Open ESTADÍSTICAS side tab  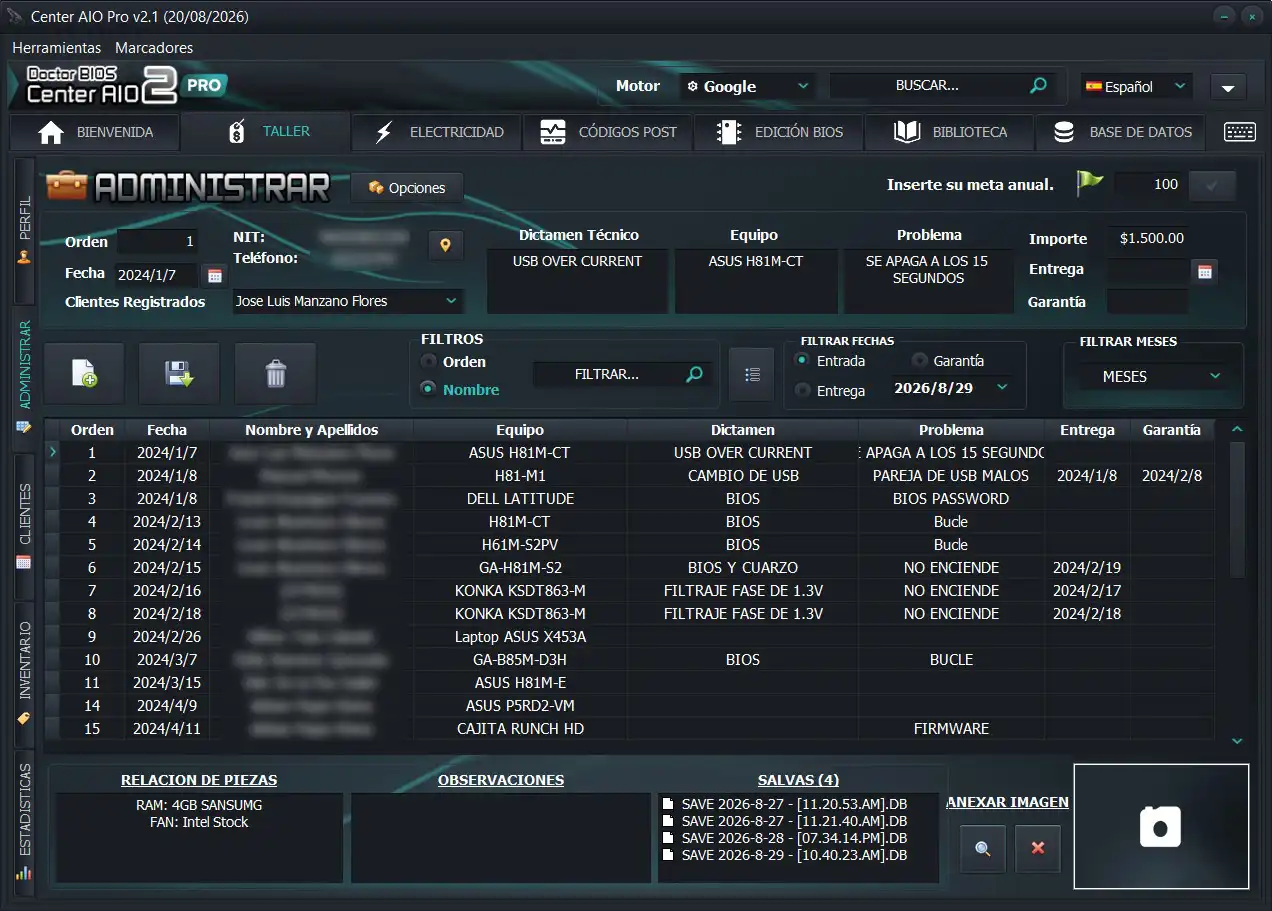24,821
